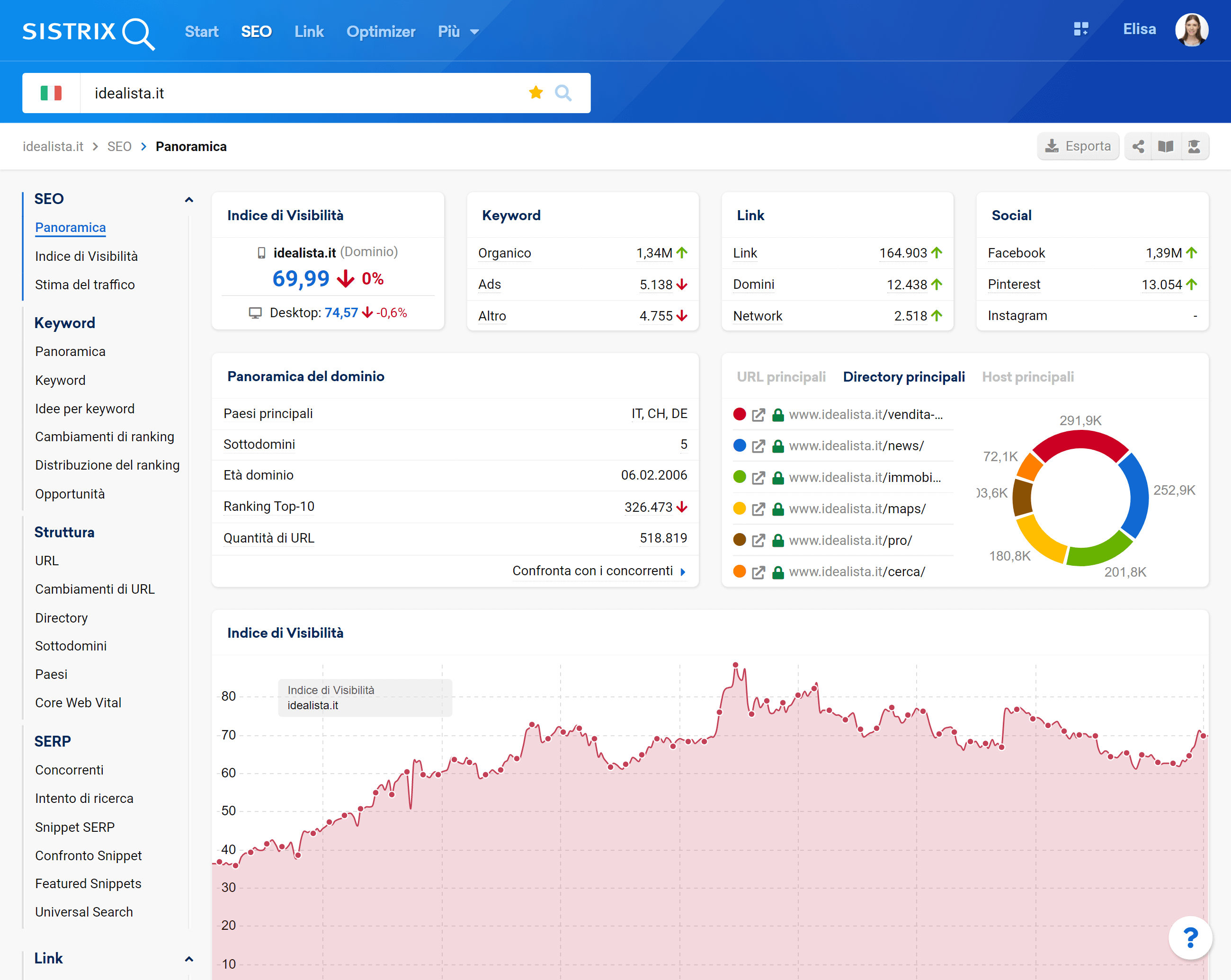Click Confronta con i concorrenti link

click(599, 571)
